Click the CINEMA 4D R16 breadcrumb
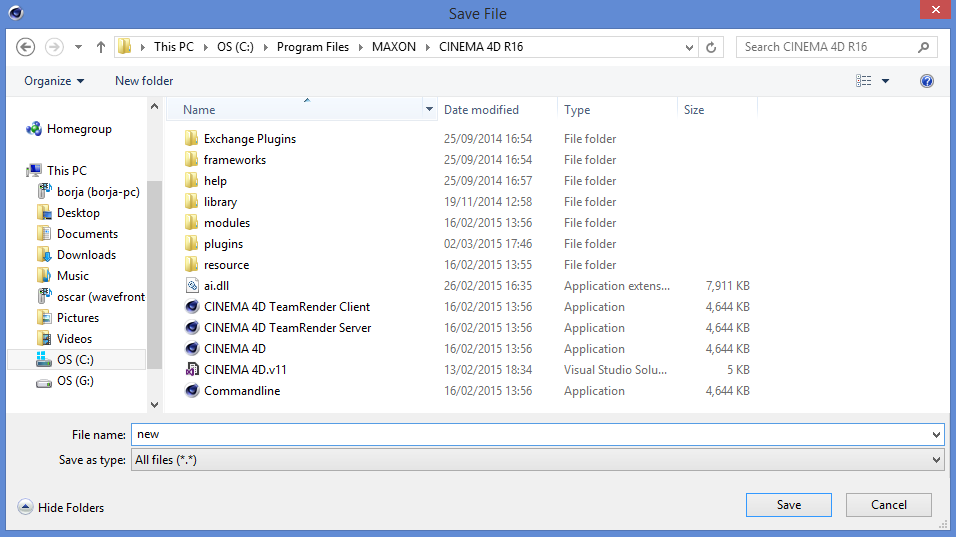Screen dimensions: 956x537 point(481,47)
